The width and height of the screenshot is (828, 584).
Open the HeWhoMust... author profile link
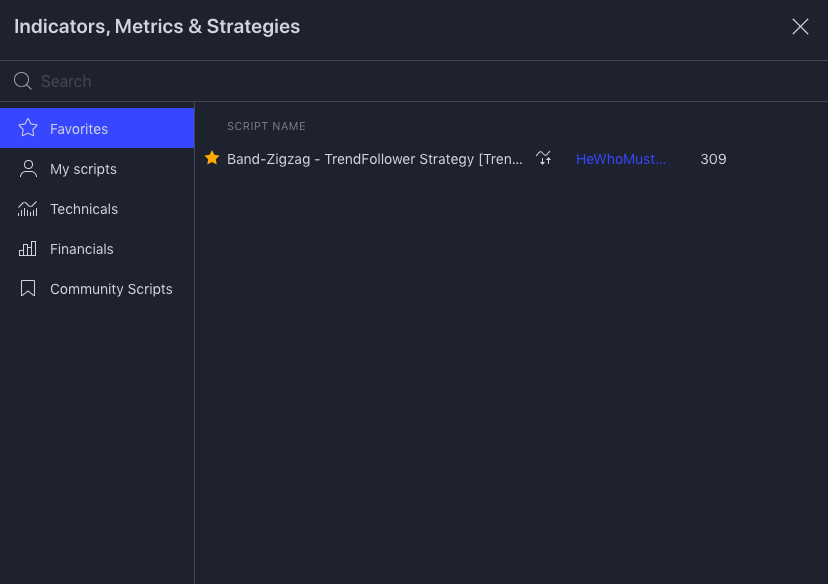(621, 159)
